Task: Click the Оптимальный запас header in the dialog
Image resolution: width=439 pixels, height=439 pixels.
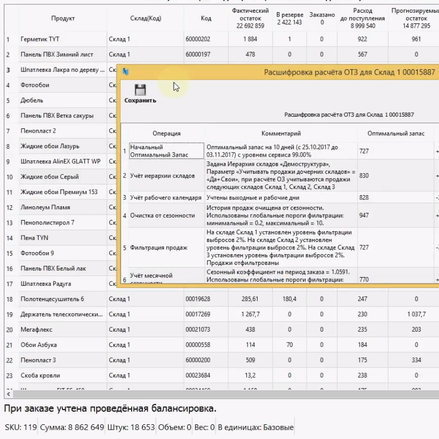Action: click(396, 133)
